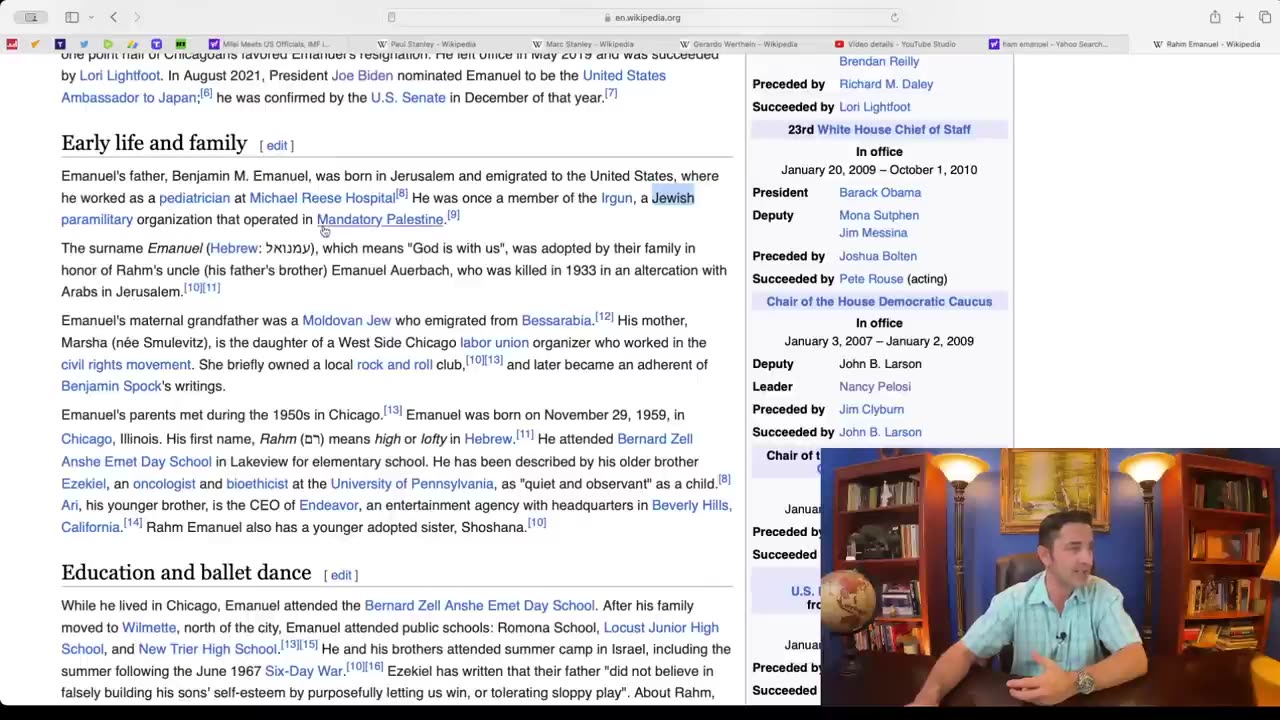Screen dimensions: 1280x720
Task: Open the rock and roll link
Action: [394, 365]
